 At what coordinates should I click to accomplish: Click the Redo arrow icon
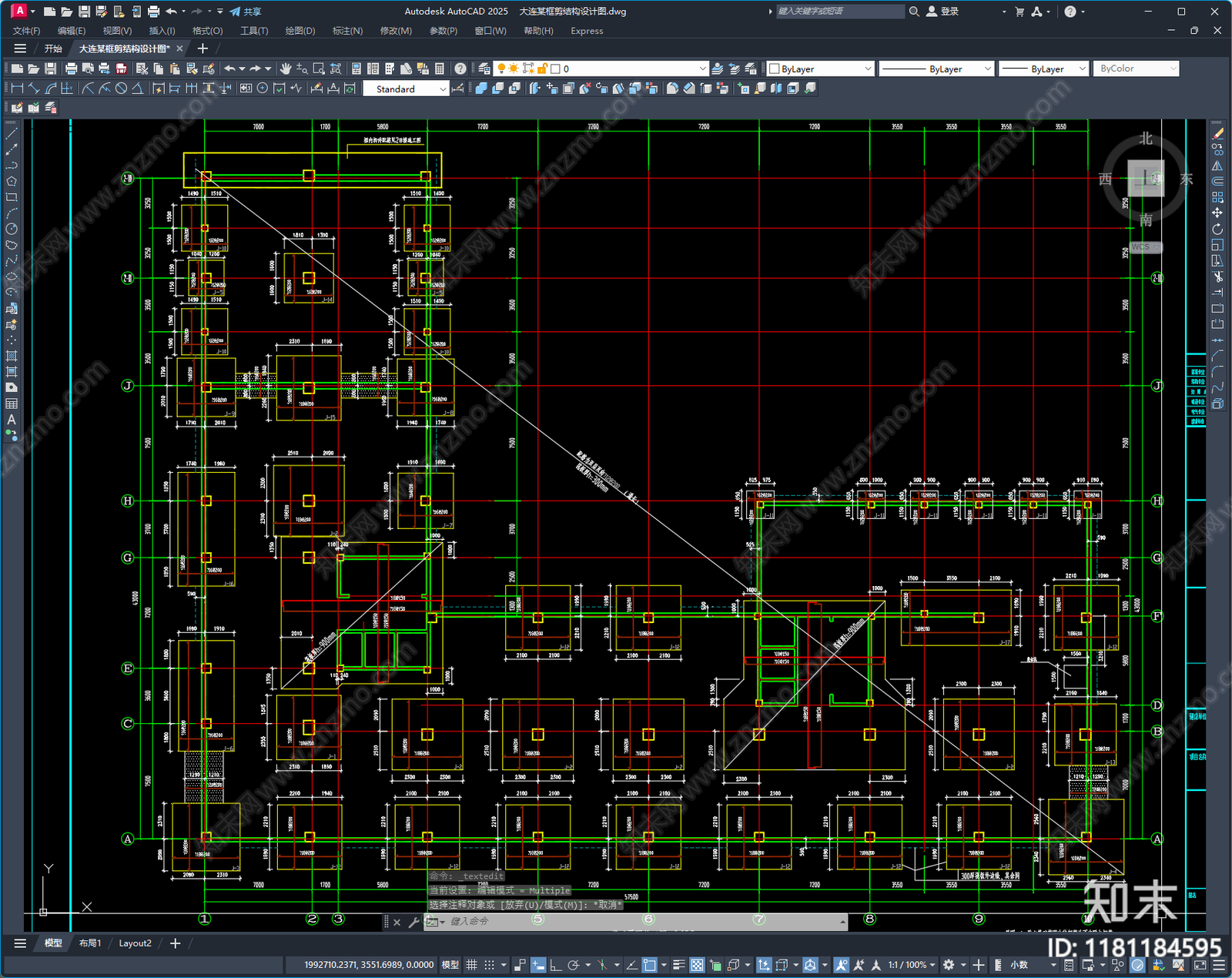(x=256, y=69)
